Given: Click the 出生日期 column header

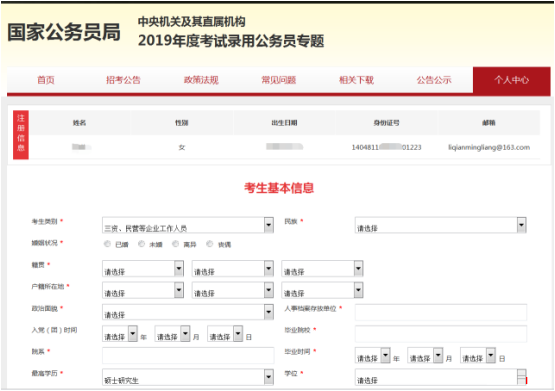Looking at the screenshot, I should 284,123.
